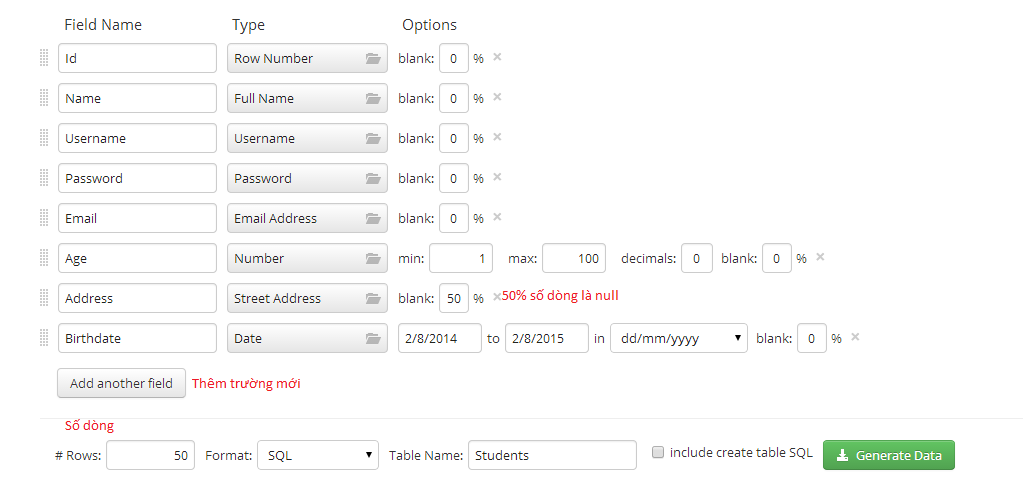Open the Row Number type selector
1023x490 pixels.
coord(307,58)
